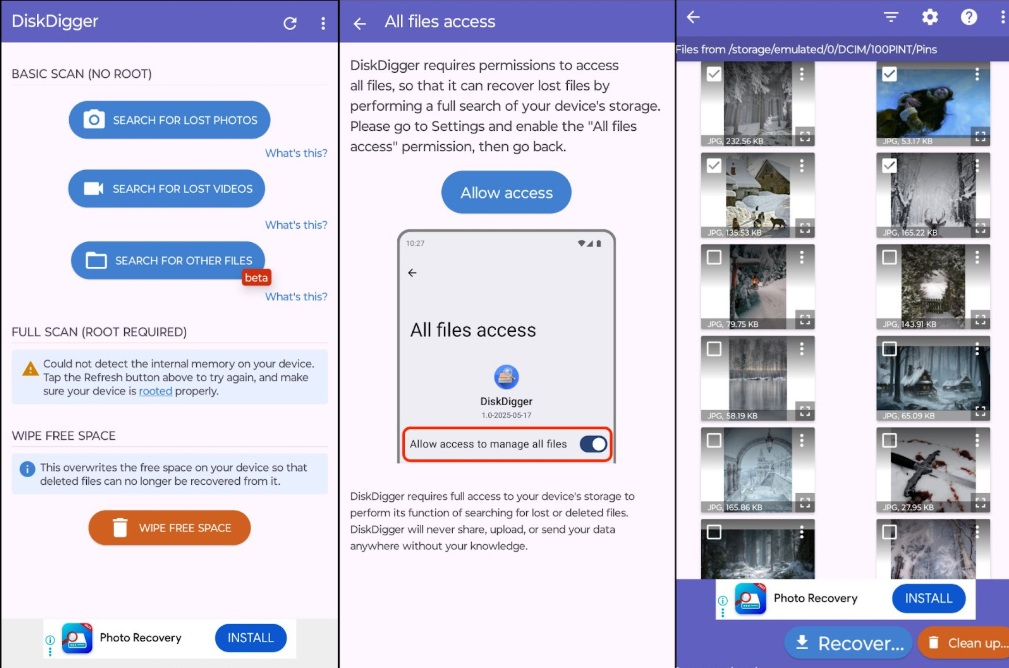Viewport: 1009px width, 668px height.
Task: Start Search for Other Files
Action: (168, 260)
